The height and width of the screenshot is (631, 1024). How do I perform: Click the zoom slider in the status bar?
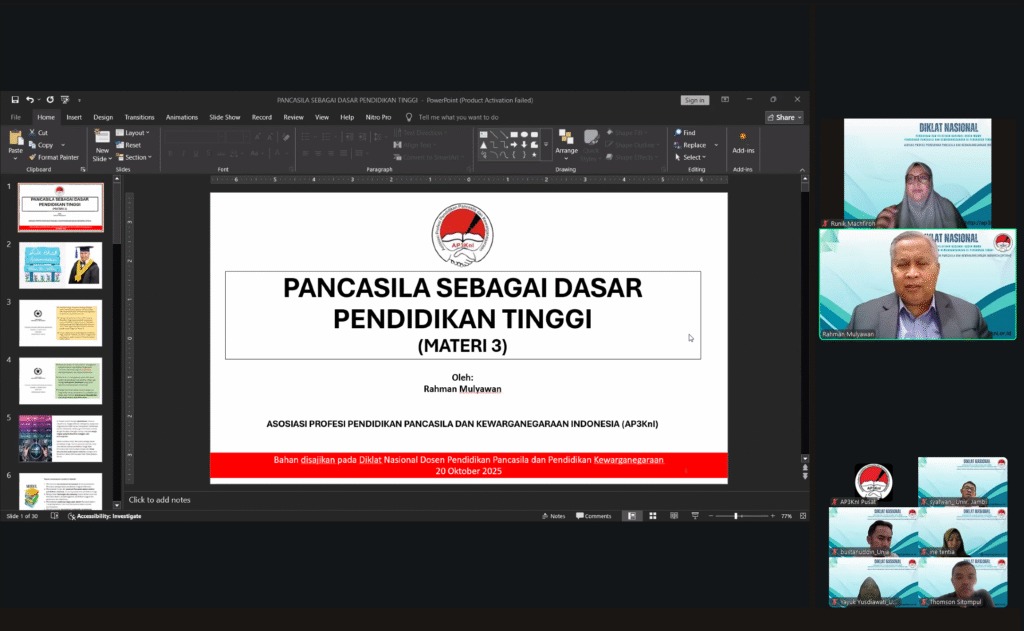(x=736, y=516)
